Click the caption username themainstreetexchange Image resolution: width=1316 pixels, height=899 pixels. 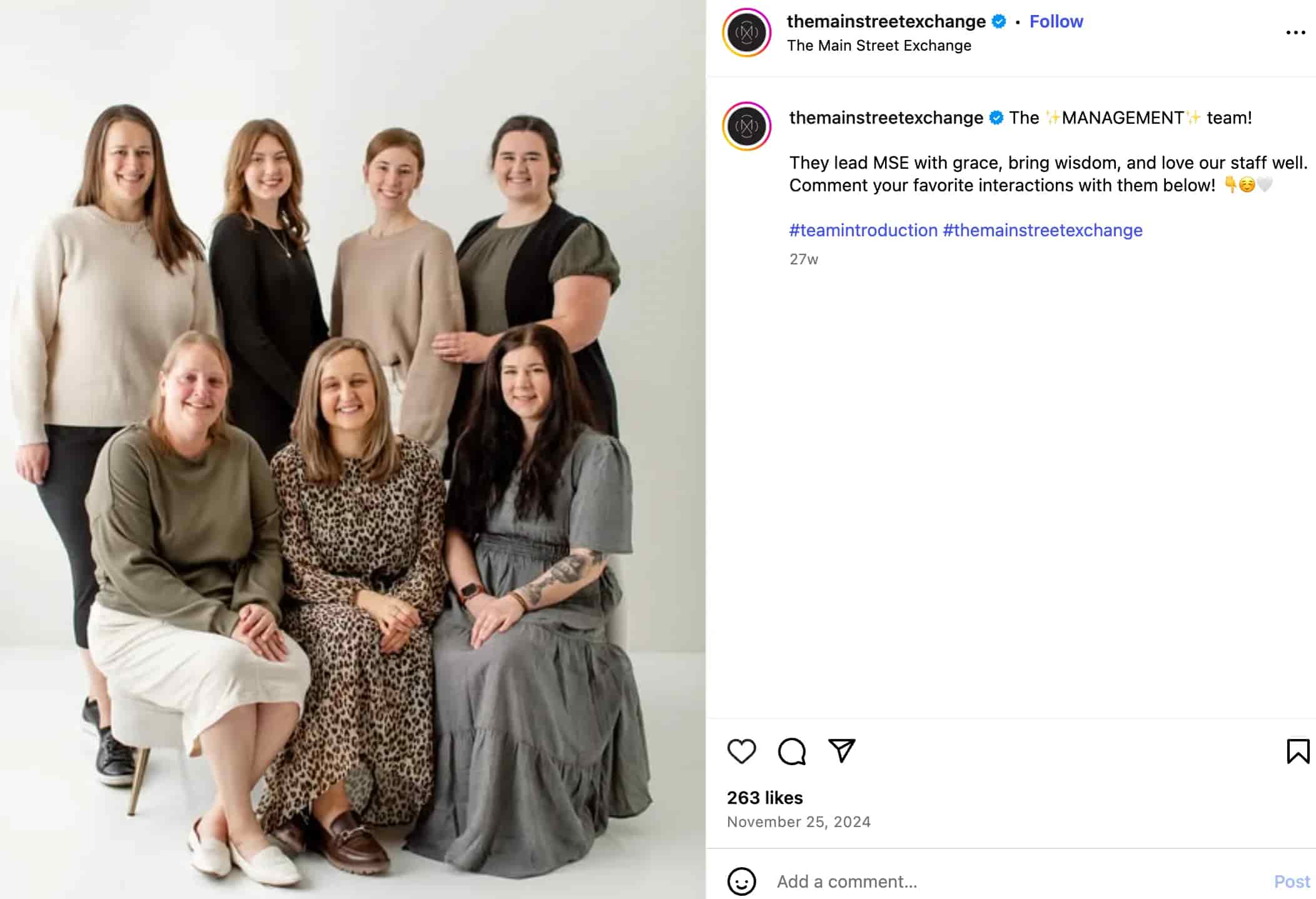point(886,118)
